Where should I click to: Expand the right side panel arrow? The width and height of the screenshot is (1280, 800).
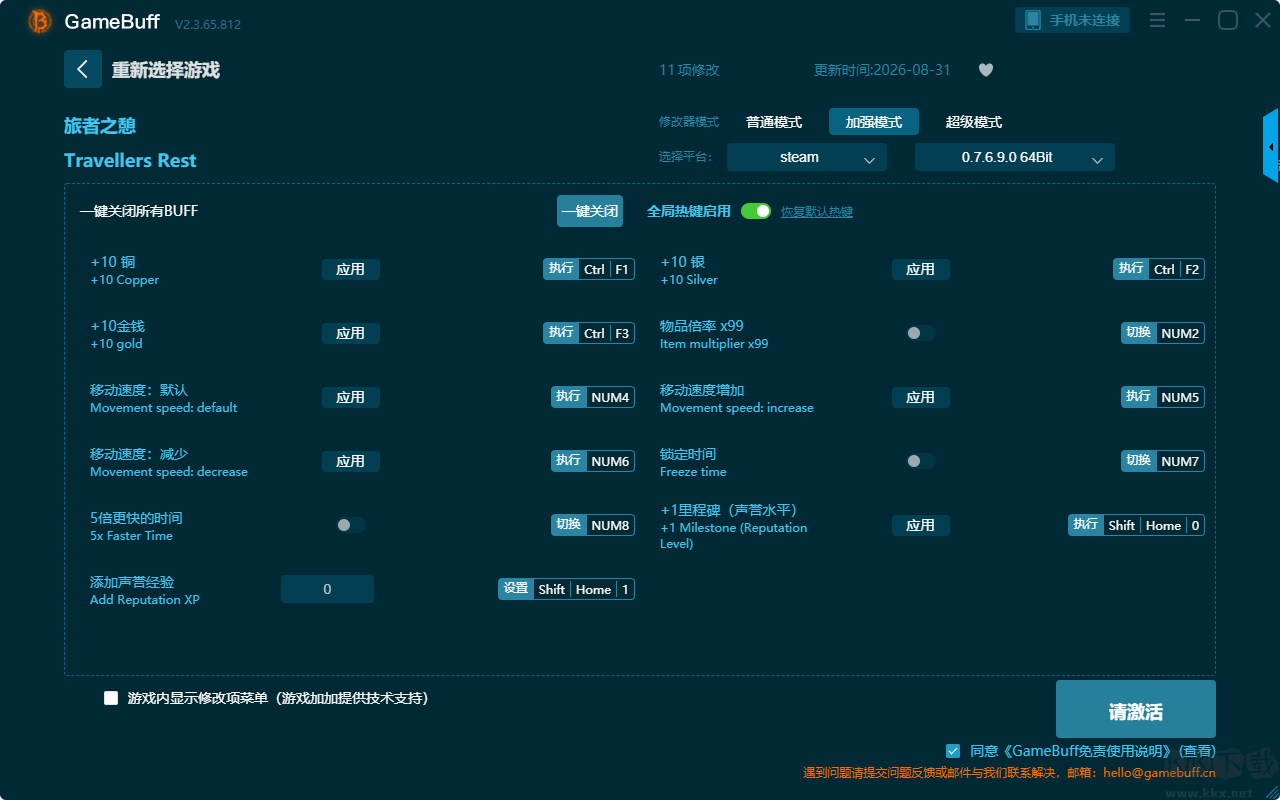coord(1271,146)
